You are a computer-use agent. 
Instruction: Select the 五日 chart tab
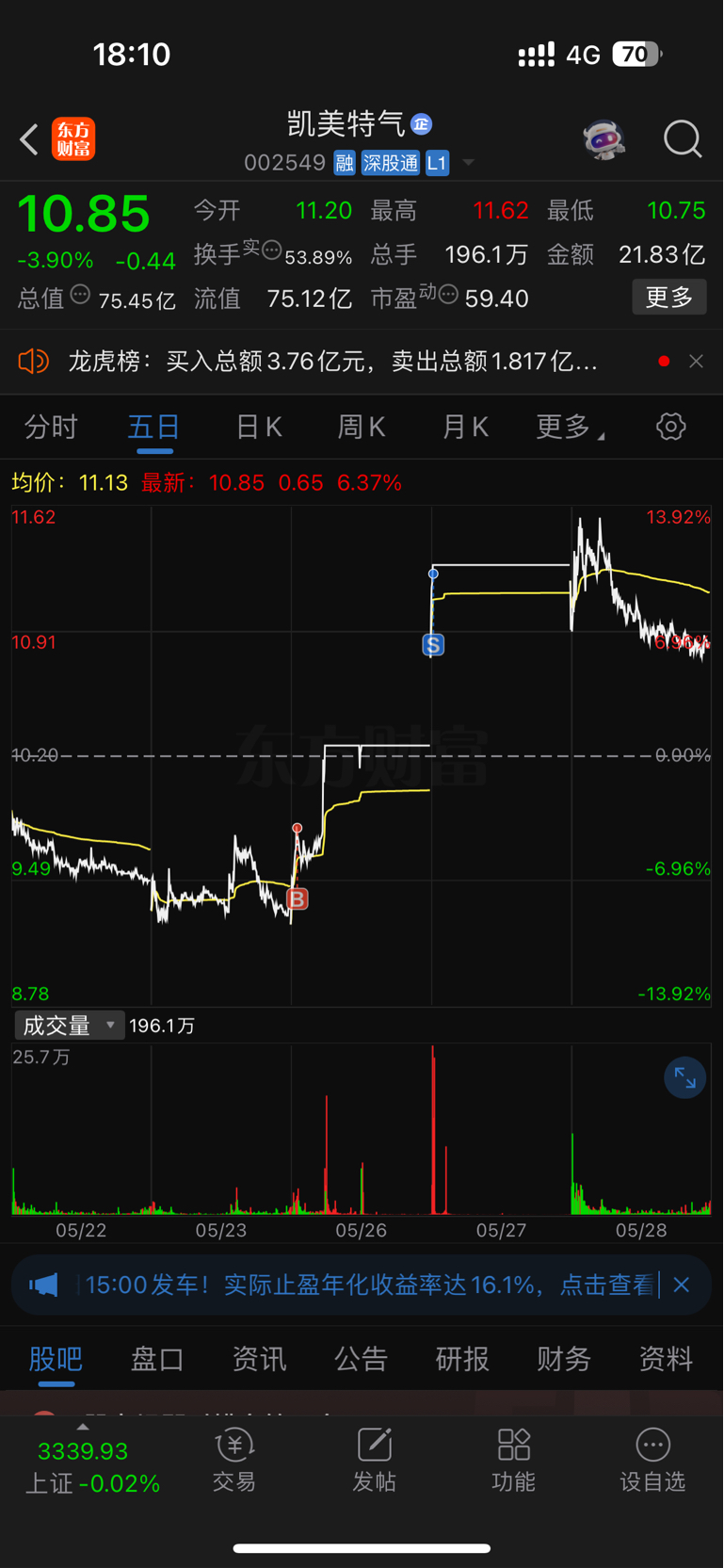[154, 428]
